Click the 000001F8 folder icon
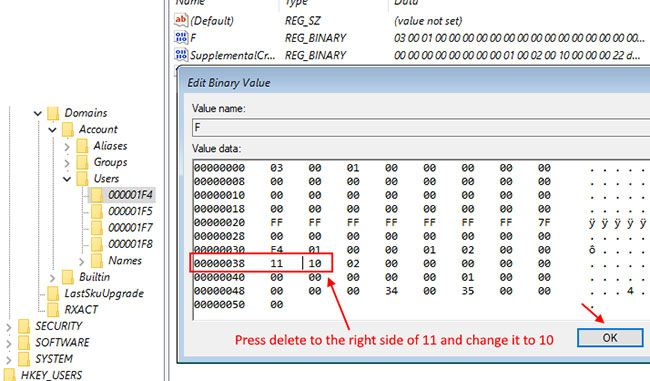Image resolution: width=650 pixels, height=381 pixels. (x=97, y=244)
